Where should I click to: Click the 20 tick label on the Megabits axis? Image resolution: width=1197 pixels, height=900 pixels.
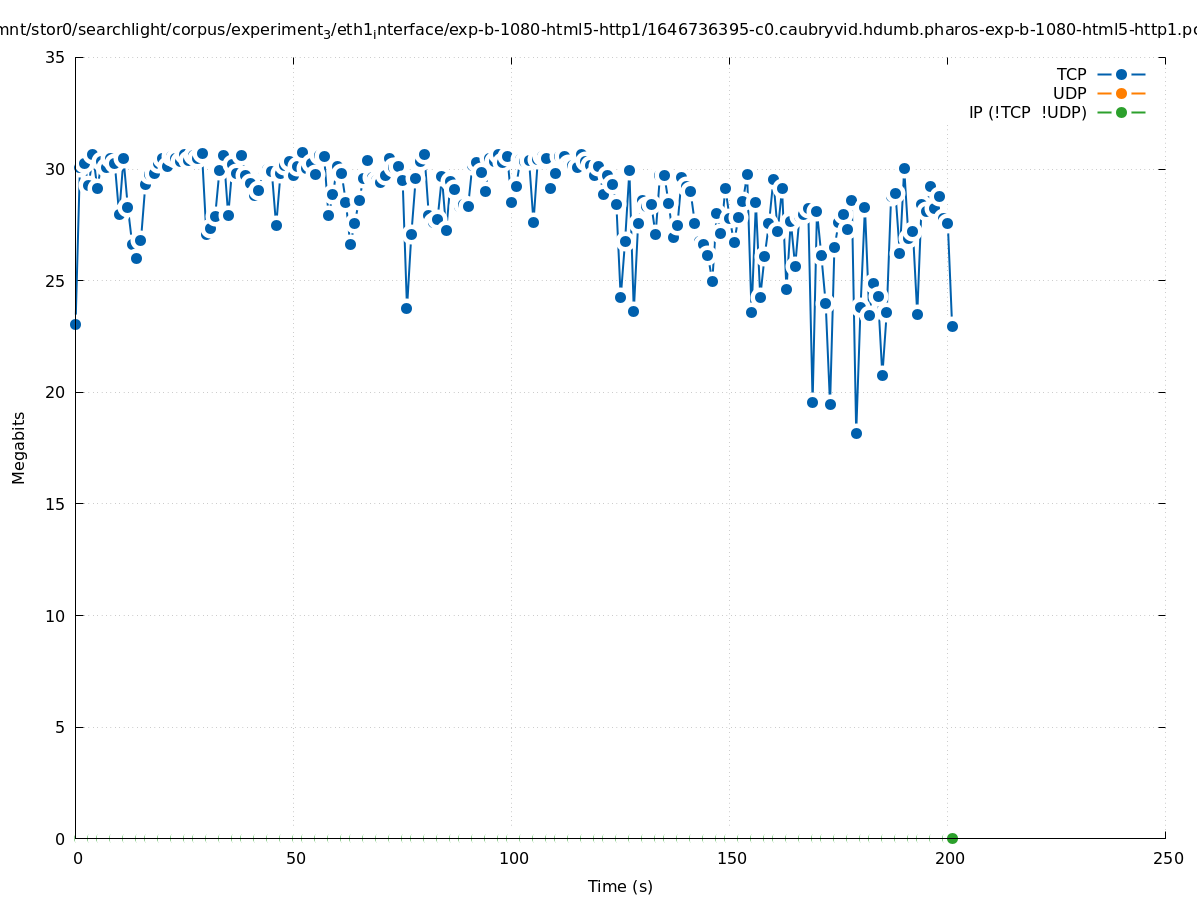point(55,392)
